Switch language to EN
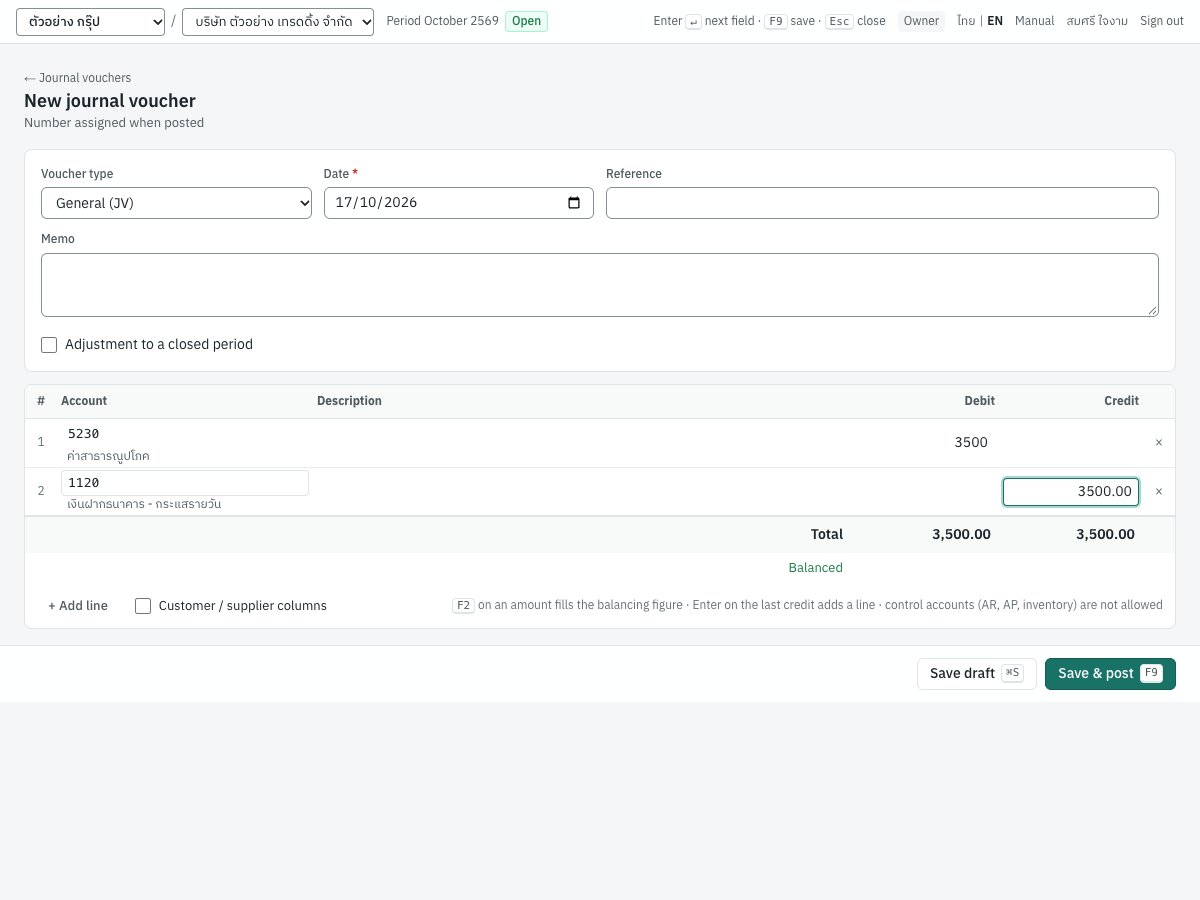The image size is (1200, 900). 995,21
